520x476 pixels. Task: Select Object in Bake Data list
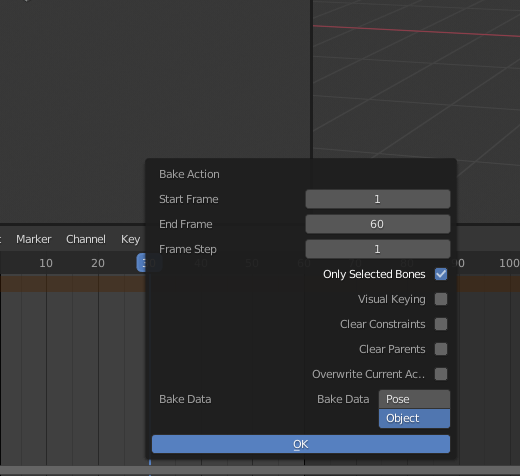click(x=414, y=418)
